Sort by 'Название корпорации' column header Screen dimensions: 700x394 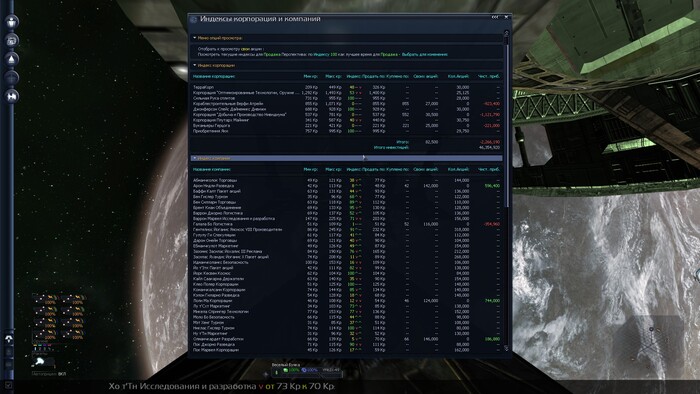click(214, 76)
